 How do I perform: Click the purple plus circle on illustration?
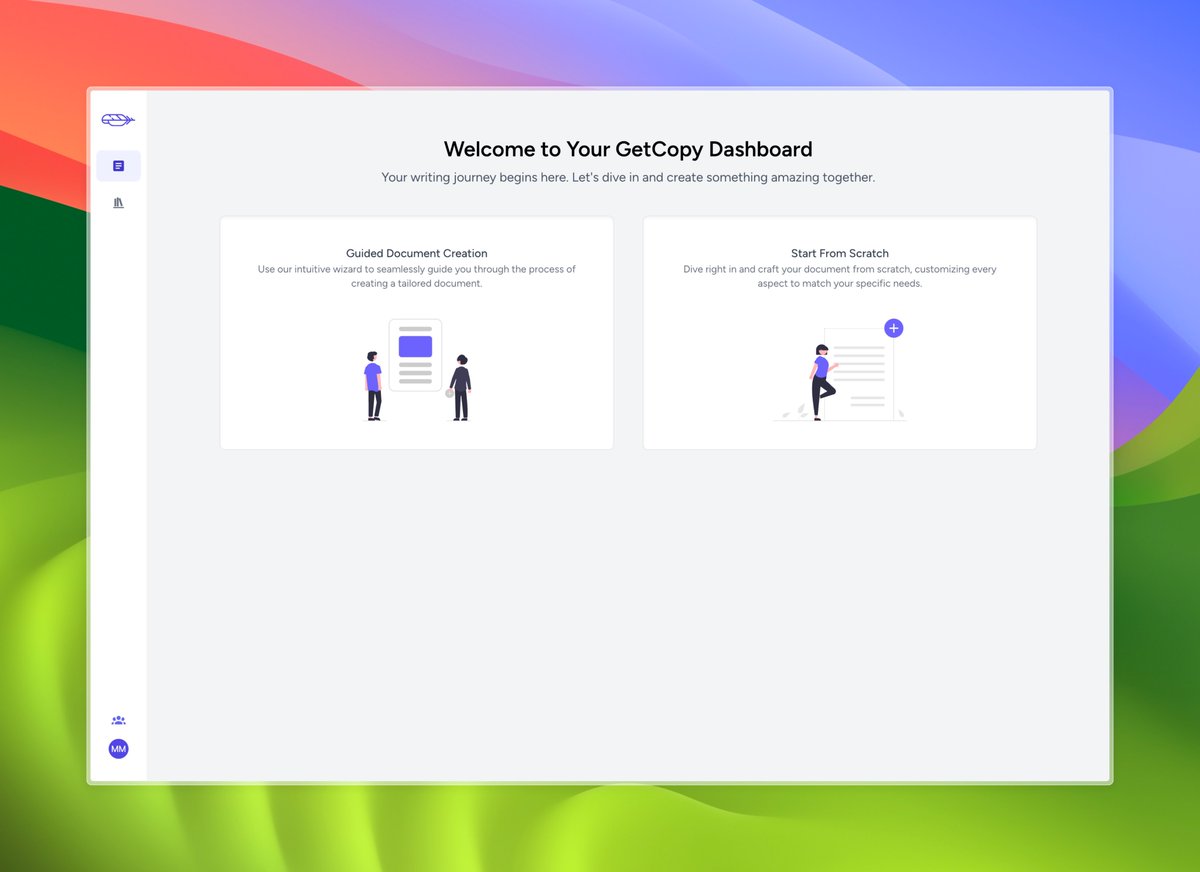[x=894, y=328]
